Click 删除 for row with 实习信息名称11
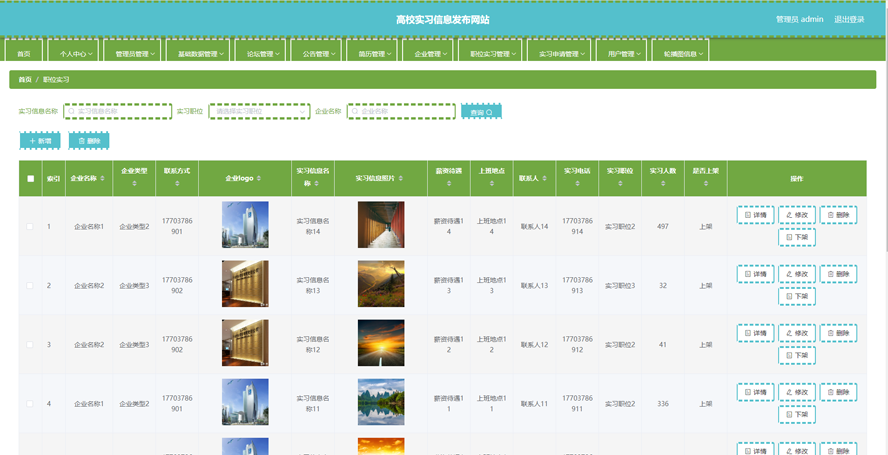888x455 pixels. (x=838, y=392)
